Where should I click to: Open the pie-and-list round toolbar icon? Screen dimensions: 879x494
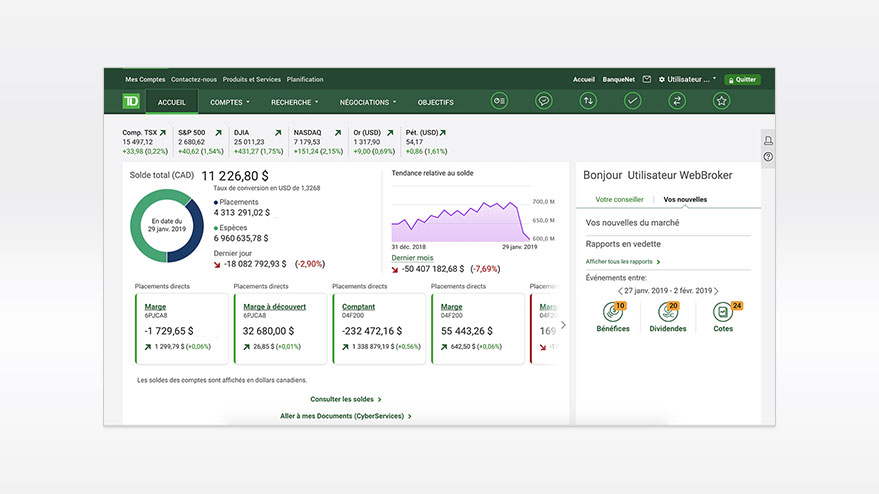[499, 101]
